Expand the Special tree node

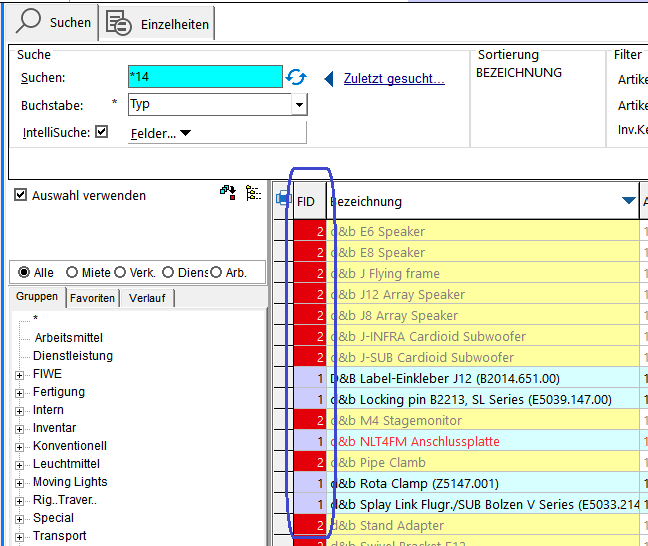pyautogui.click(x=19, y=519)
